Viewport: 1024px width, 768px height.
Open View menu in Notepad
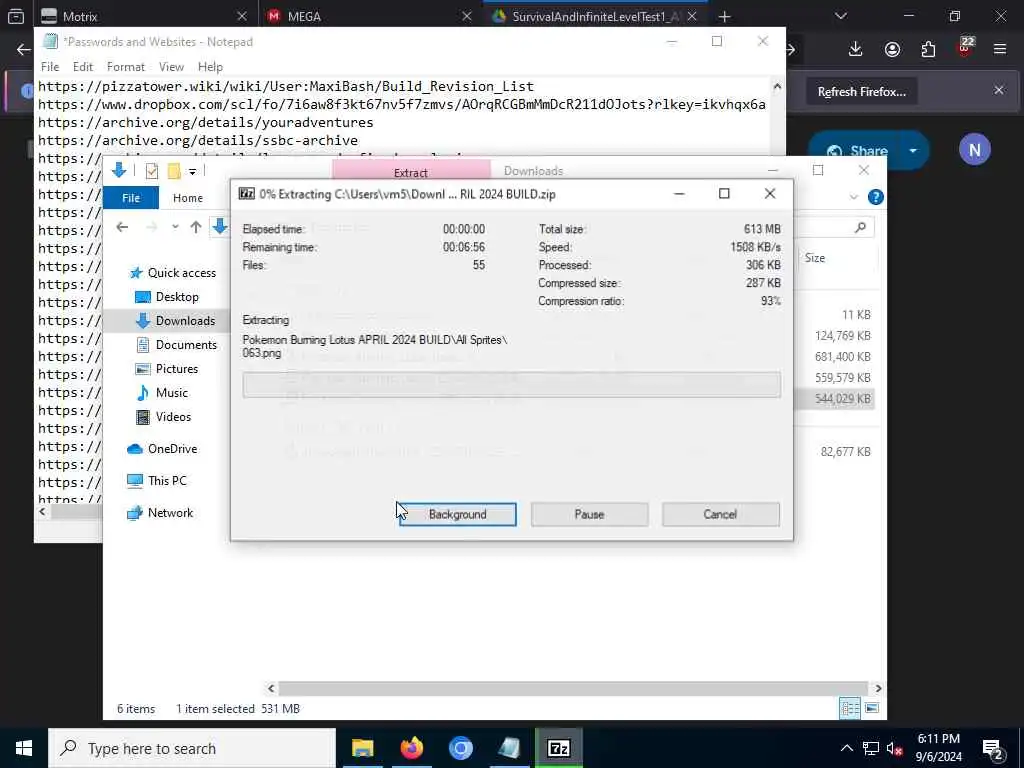[171, 67]
